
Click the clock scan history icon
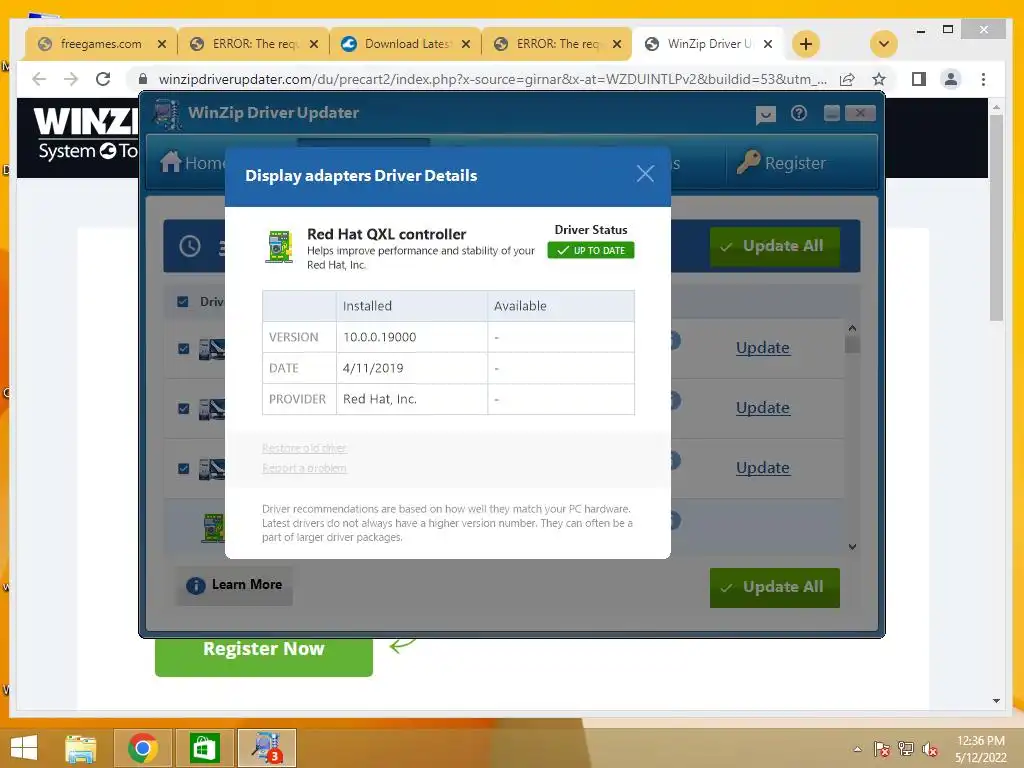coord(190,246)
